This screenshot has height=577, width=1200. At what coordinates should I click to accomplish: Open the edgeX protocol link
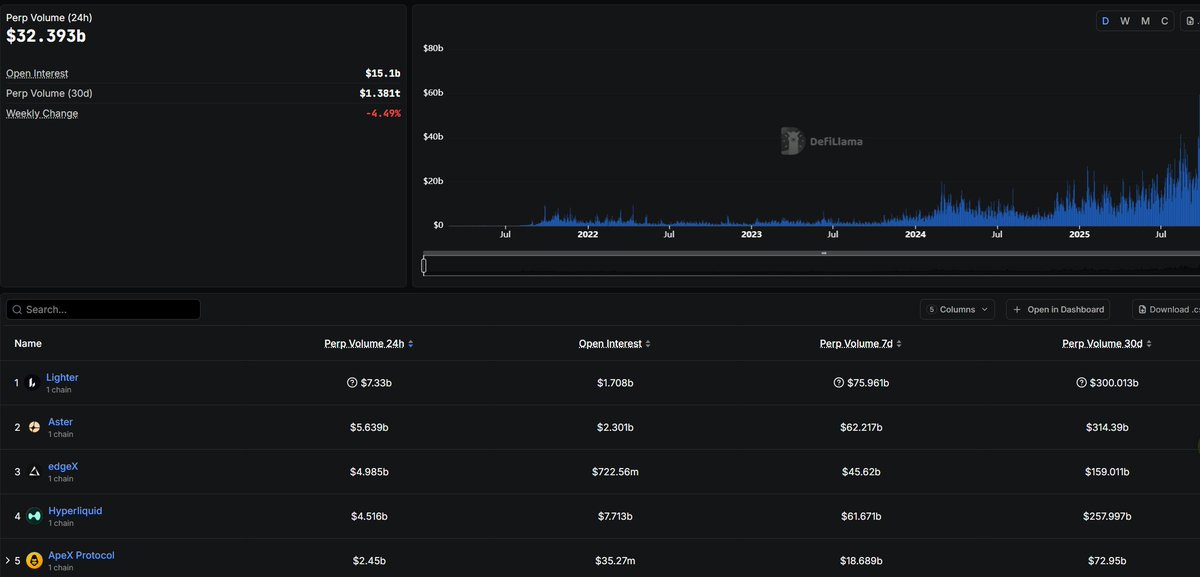coord(63,467)
